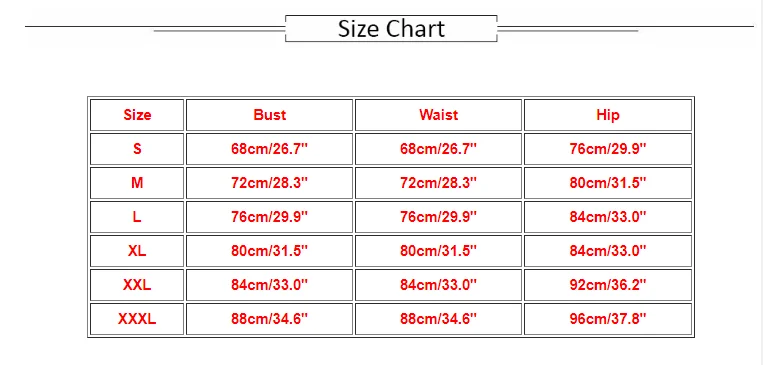Choose the XXL size row label

pyautogui.click(x=137, y=285)
